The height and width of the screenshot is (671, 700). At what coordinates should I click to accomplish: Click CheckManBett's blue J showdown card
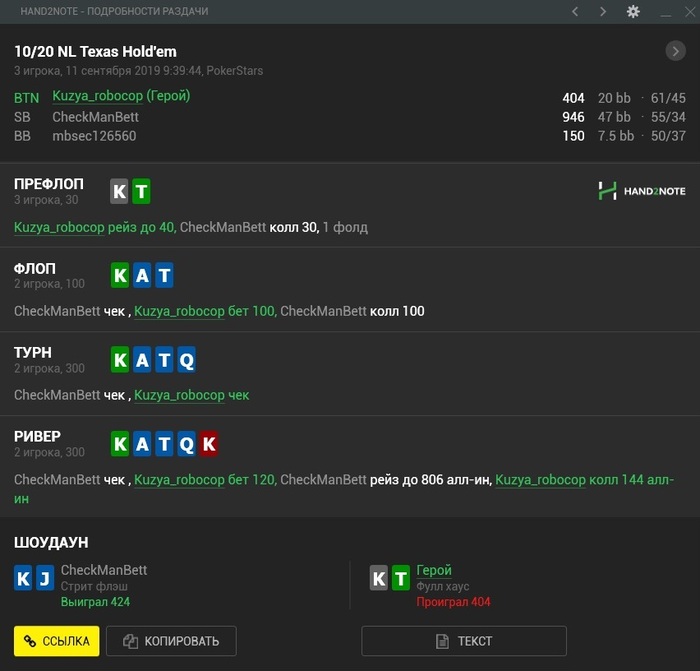coord(45,578)
